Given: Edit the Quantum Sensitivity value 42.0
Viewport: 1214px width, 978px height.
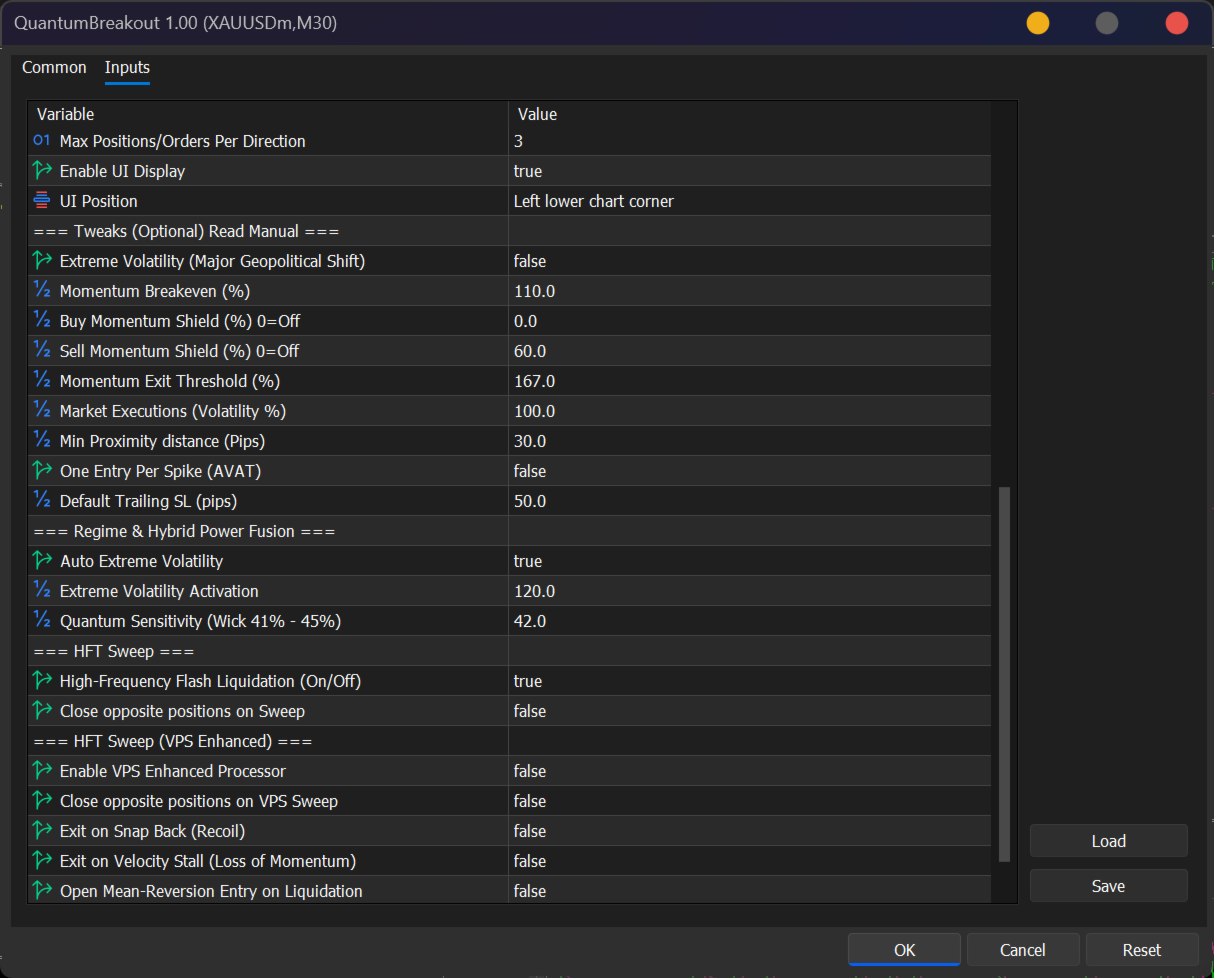Looking at the screenshot, I should pos(749,621).
